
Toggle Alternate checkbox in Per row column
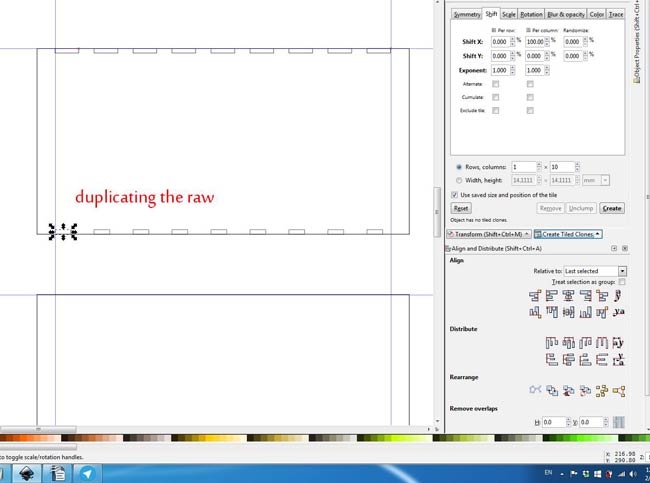tap(495, 84)
